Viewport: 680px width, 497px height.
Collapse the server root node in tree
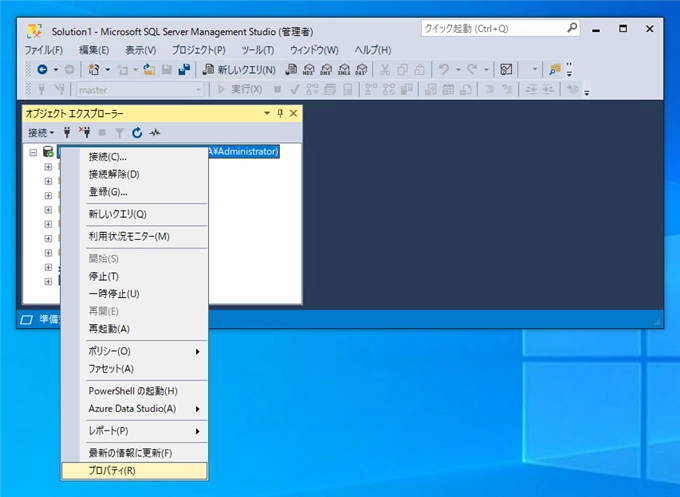point(33,152)
